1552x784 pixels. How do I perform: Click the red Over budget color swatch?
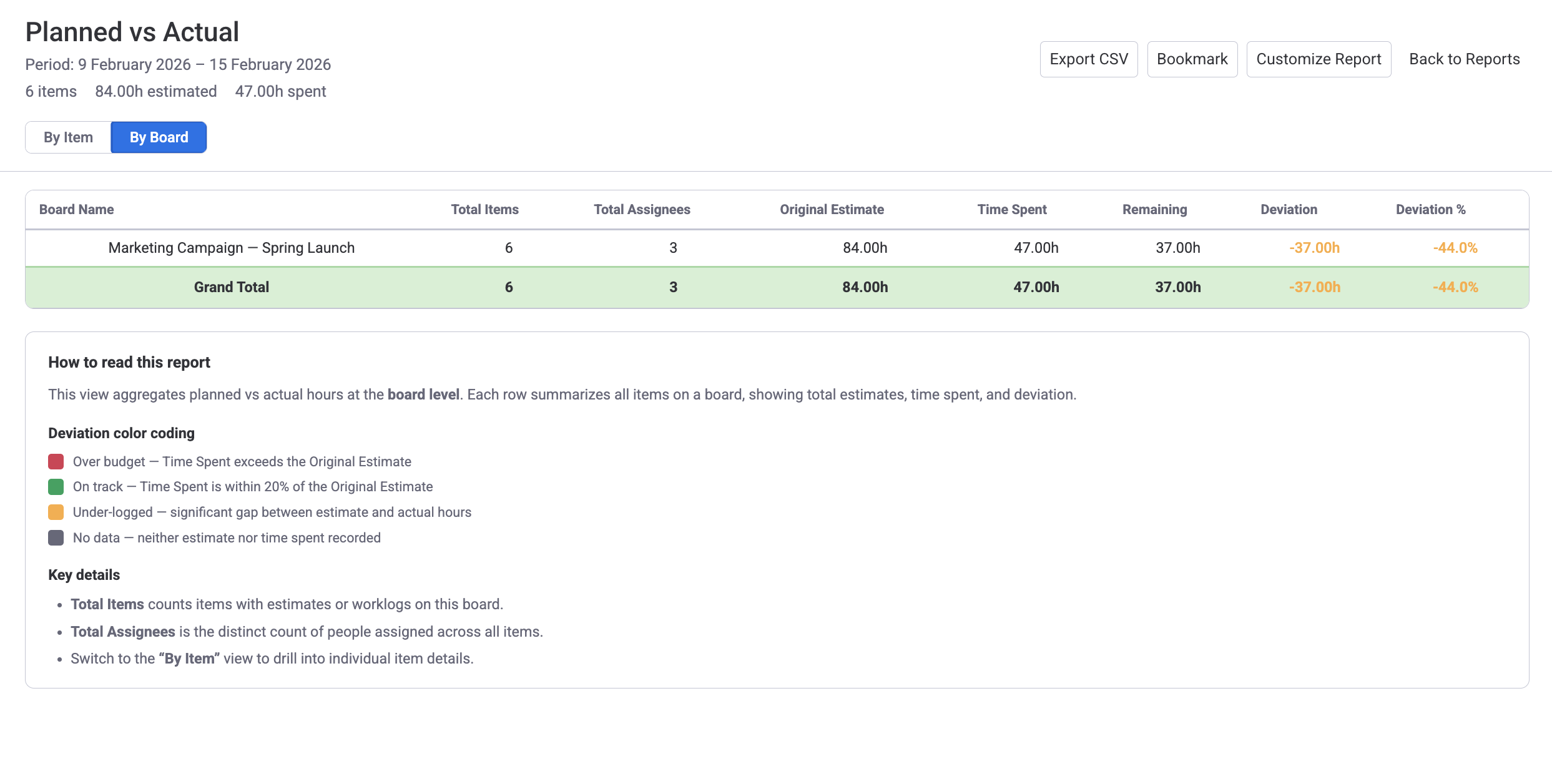(x=56, y=461)
